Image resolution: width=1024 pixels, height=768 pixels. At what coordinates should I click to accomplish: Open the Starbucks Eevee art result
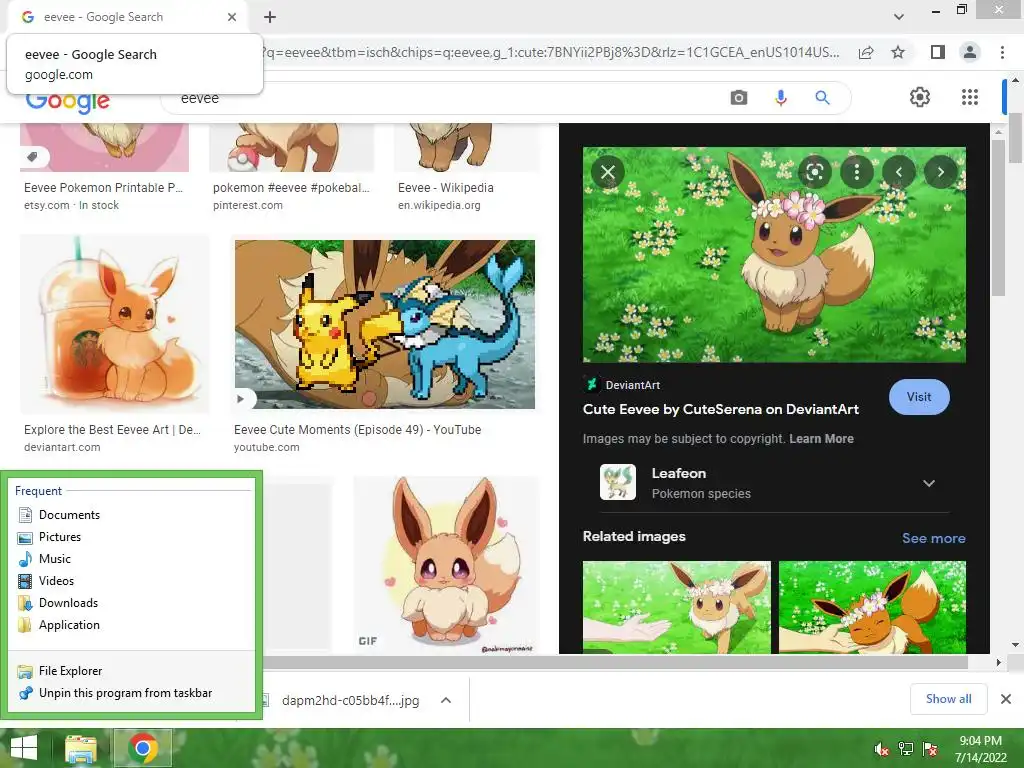pyautogui.click(x=114, y=324)
